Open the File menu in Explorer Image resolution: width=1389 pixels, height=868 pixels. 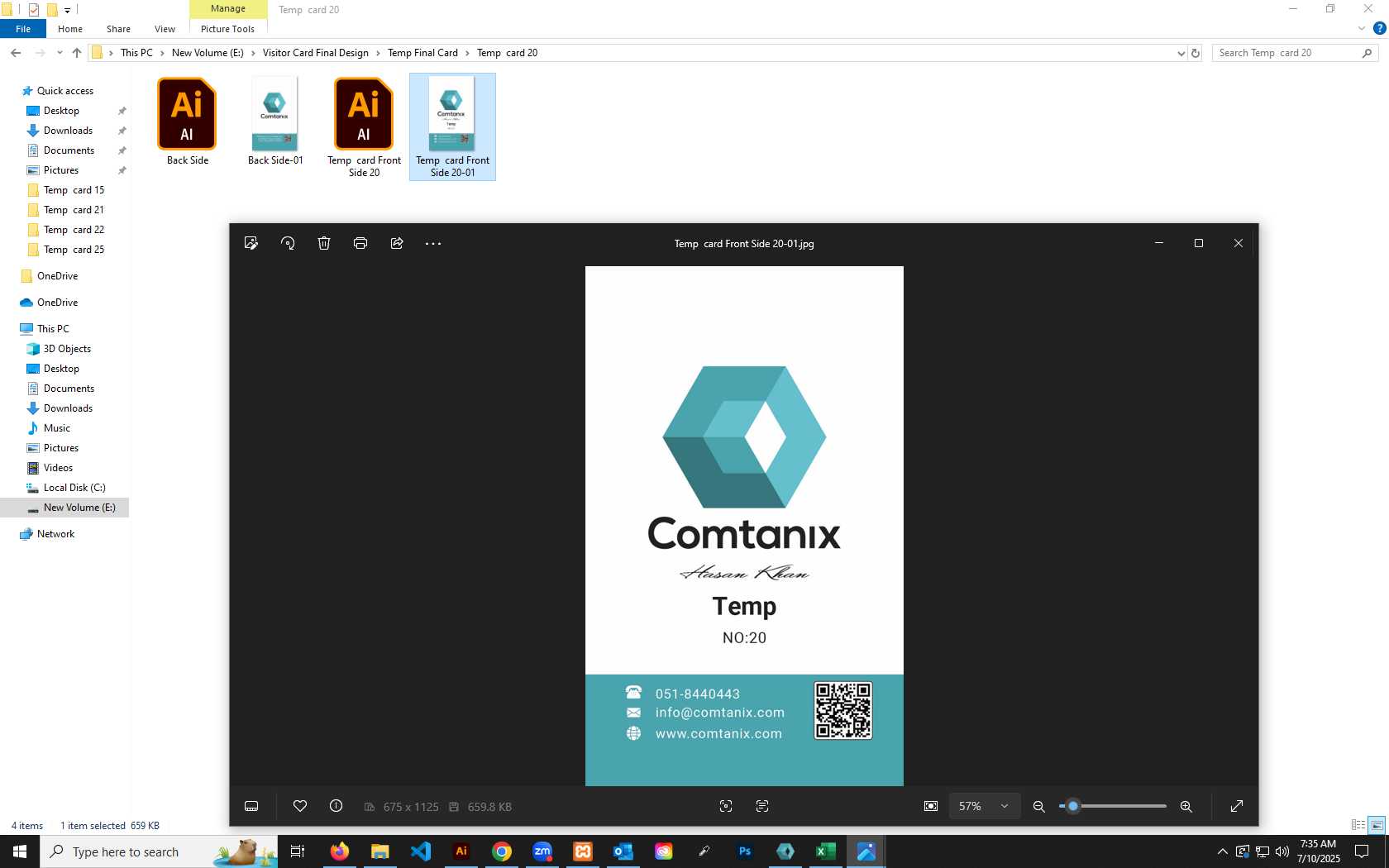(23, 29)
